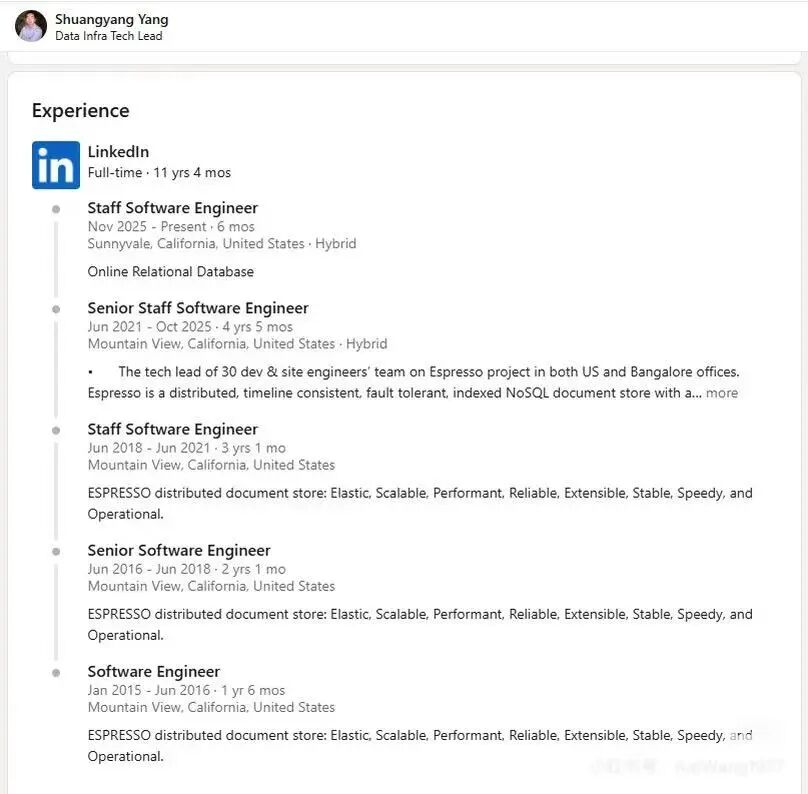This screenshot has width=808, height=794.
Task: Open Shuangyang Yang's profile photo
Action: [x=31, y=26]
